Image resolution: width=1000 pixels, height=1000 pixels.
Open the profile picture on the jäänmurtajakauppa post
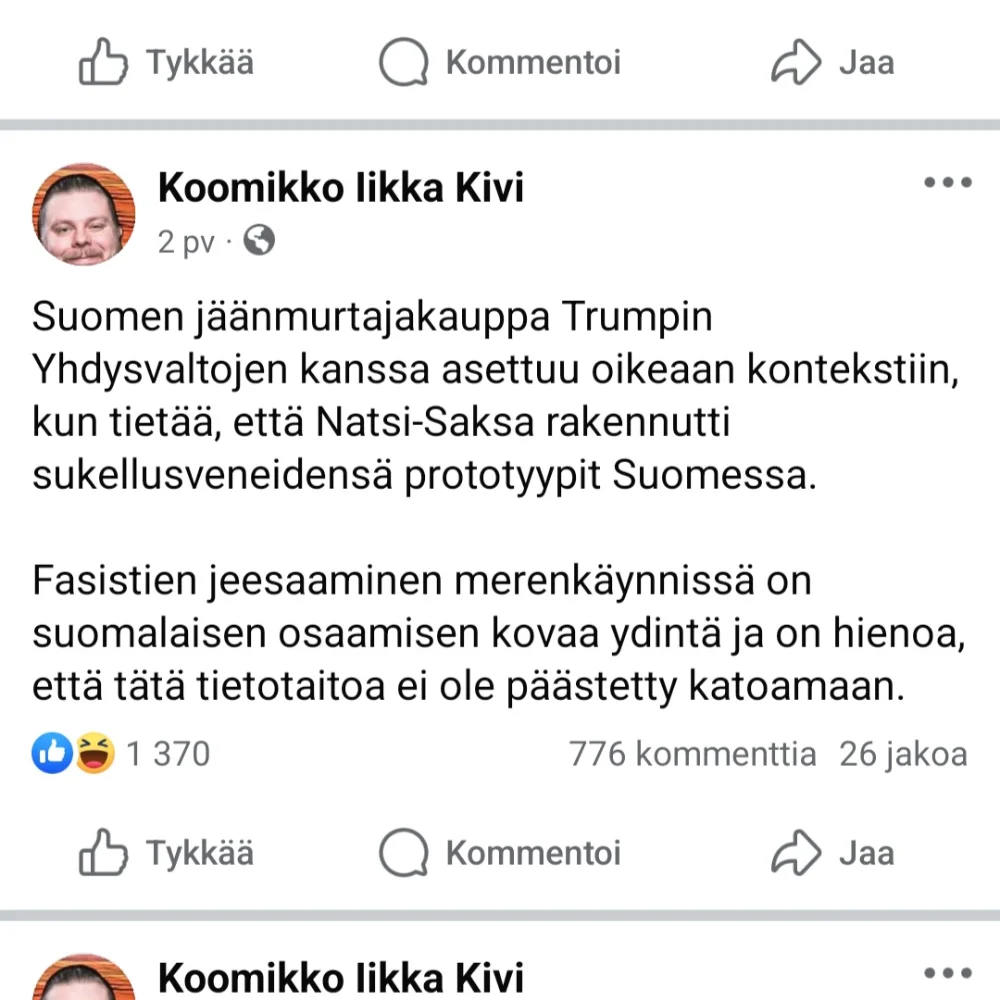(84, 214)
